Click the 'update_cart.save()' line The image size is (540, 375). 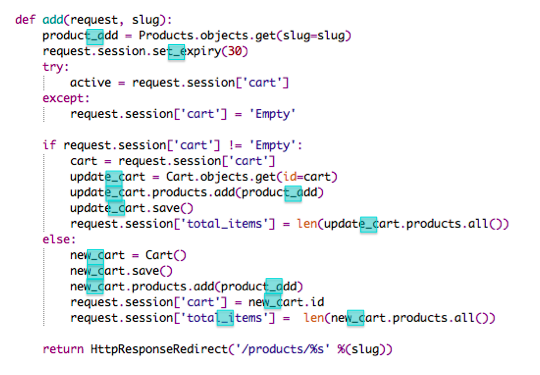[x=132, y=208]
